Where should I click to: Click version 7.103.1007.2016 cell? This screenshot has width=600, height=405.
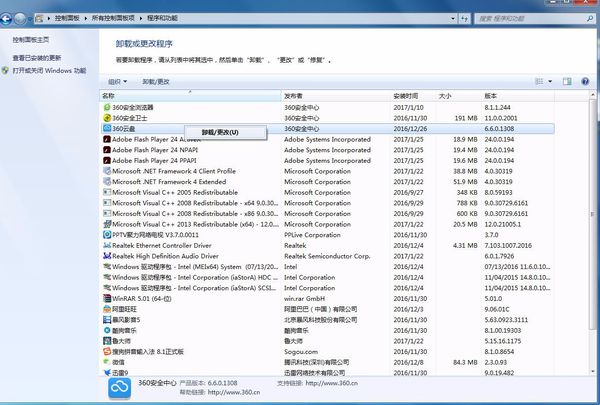click(508, 245)
